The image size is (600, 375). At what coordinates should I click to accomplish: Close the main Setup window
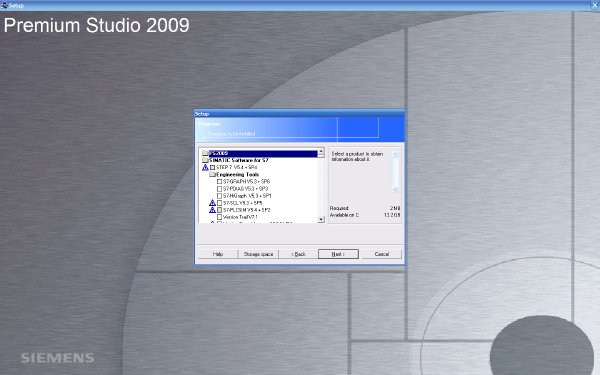pyautogui.click(x=595, y=5)
